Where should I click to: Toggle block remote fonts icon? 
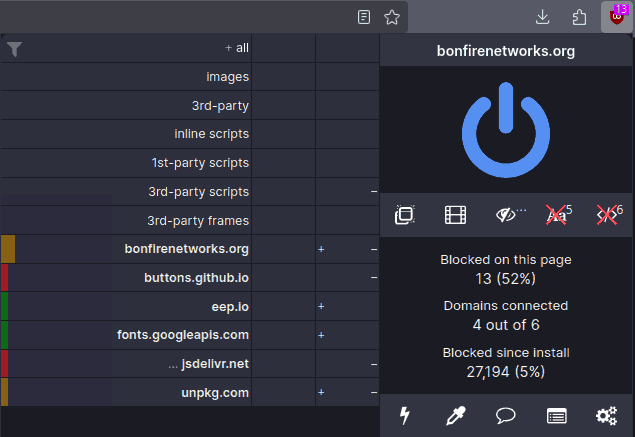click(x=557, y=215)
